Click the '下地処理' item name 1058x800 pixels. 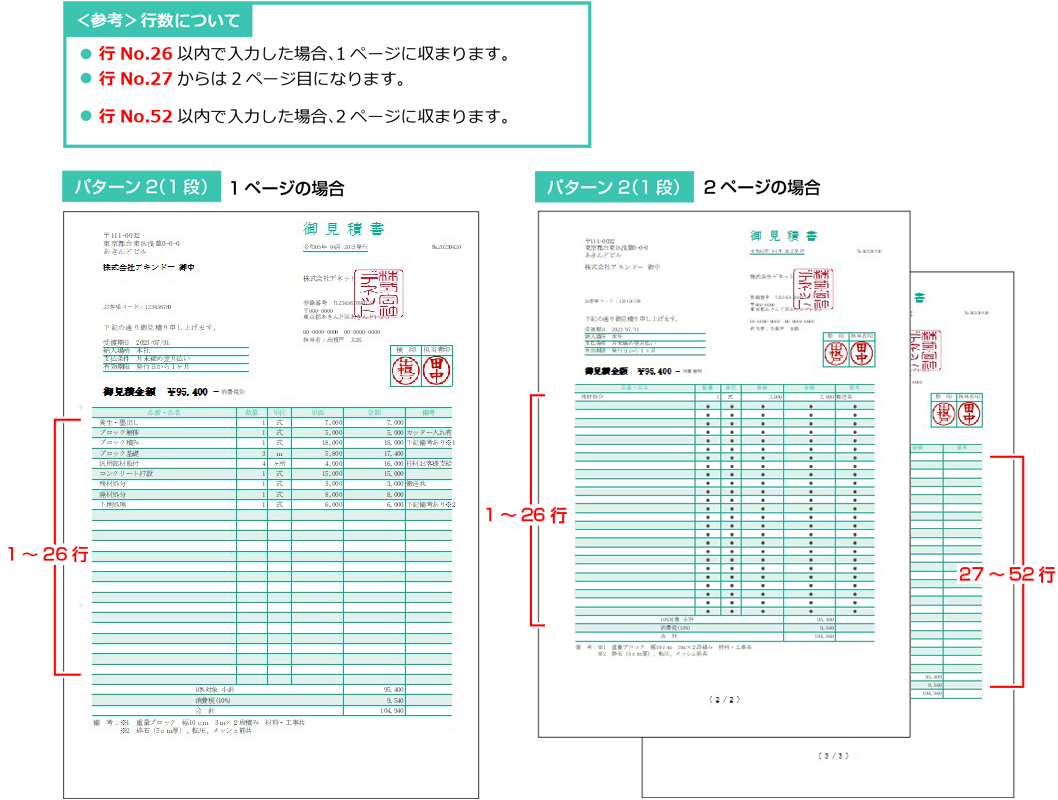coord(112,505)
